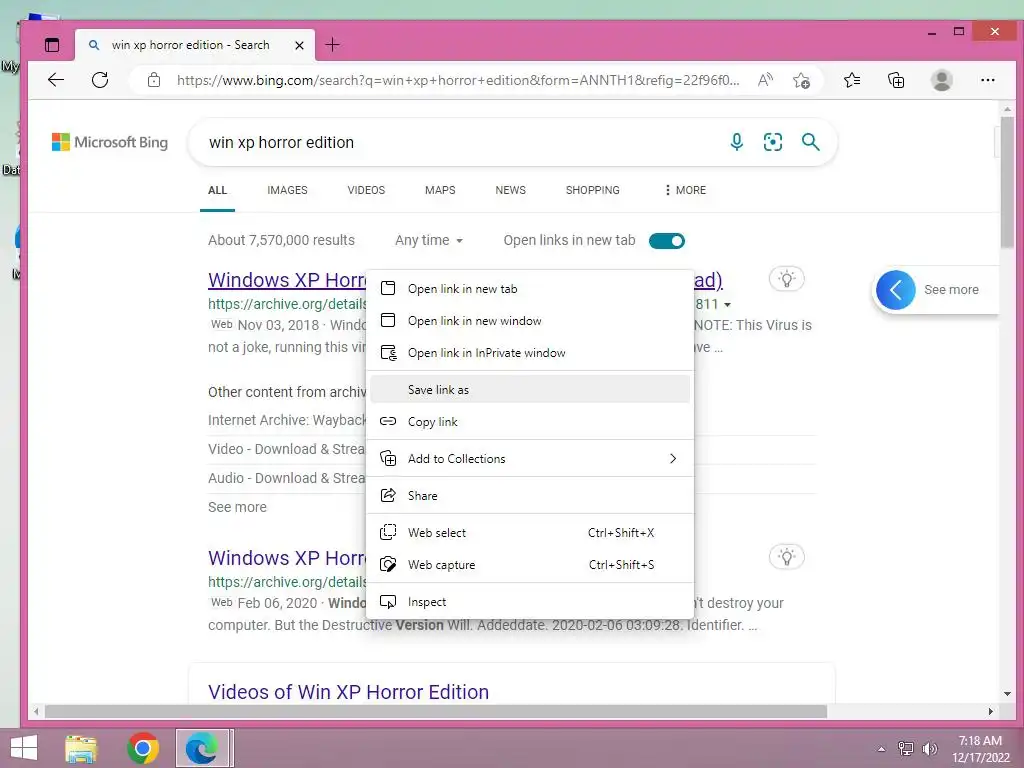Screen dimensions: 1024x768
Task: Choose Web select option
Action: pyautogui.click(x=530, y=533)
